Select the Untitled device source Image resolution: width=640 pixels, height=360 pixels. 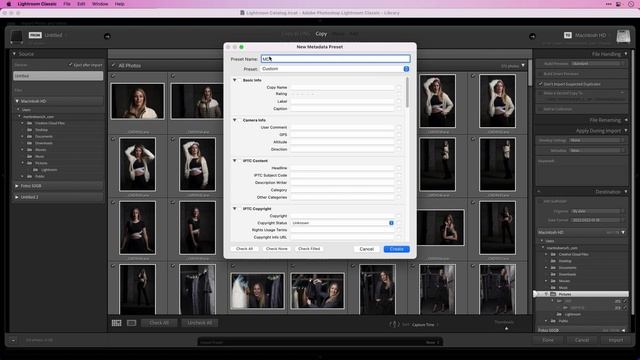point(58,76)
